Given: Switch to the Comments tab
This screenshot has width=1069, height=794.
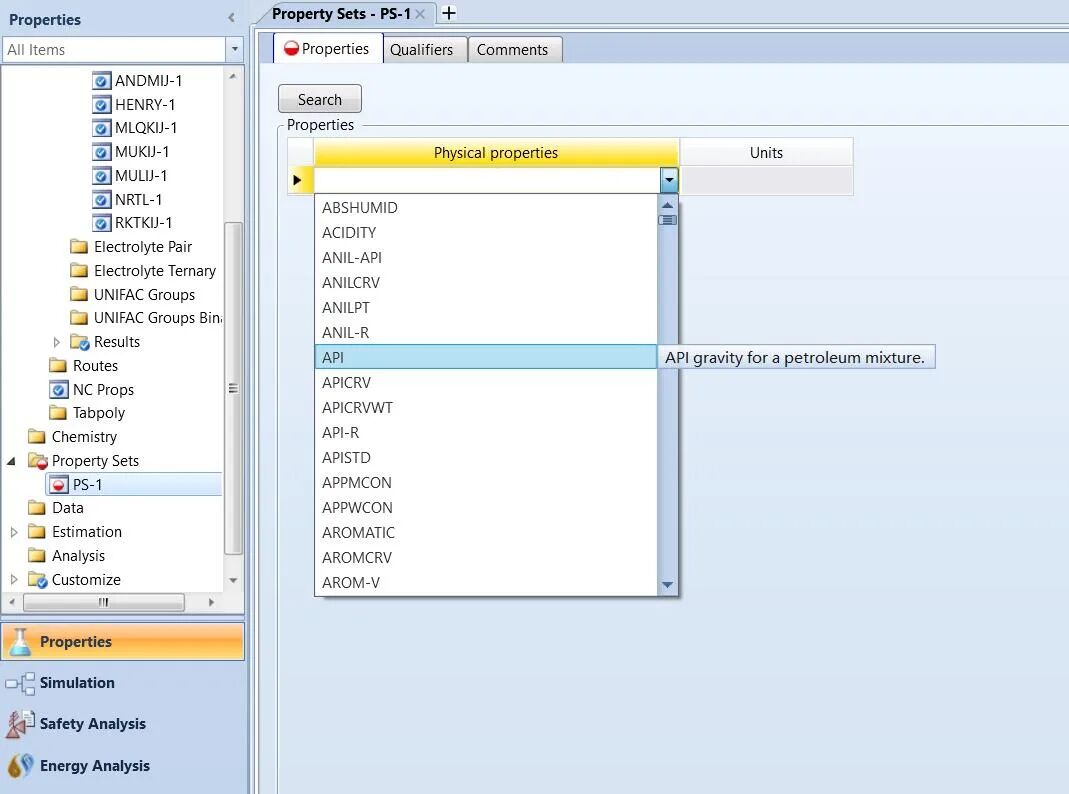Looking at the screenshot, I should coord(513,50).
